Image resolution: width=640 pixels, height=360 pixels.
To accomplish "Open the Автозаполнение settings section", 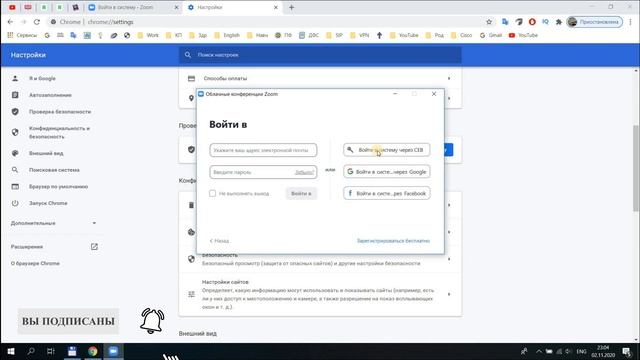I will [50, 95].
